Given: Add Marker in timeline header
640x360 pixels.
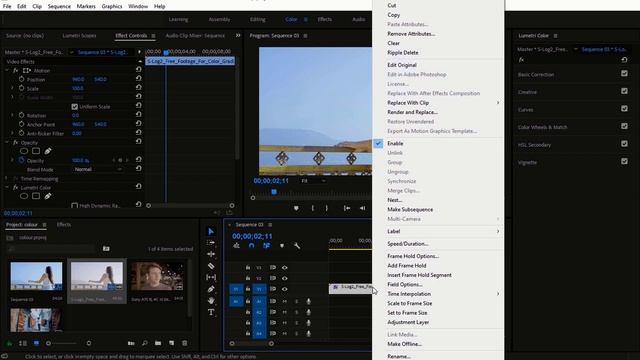Looking at the screenshot, I should coord(282,246).
